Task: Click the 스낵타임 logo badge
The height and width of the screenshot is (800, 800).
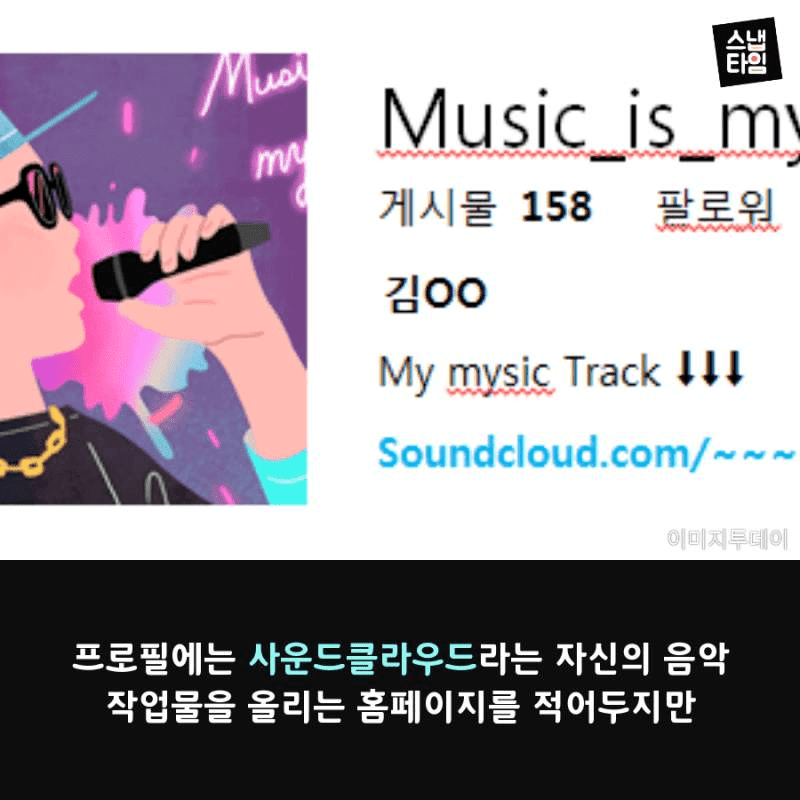Action: (x=747, y=52)
